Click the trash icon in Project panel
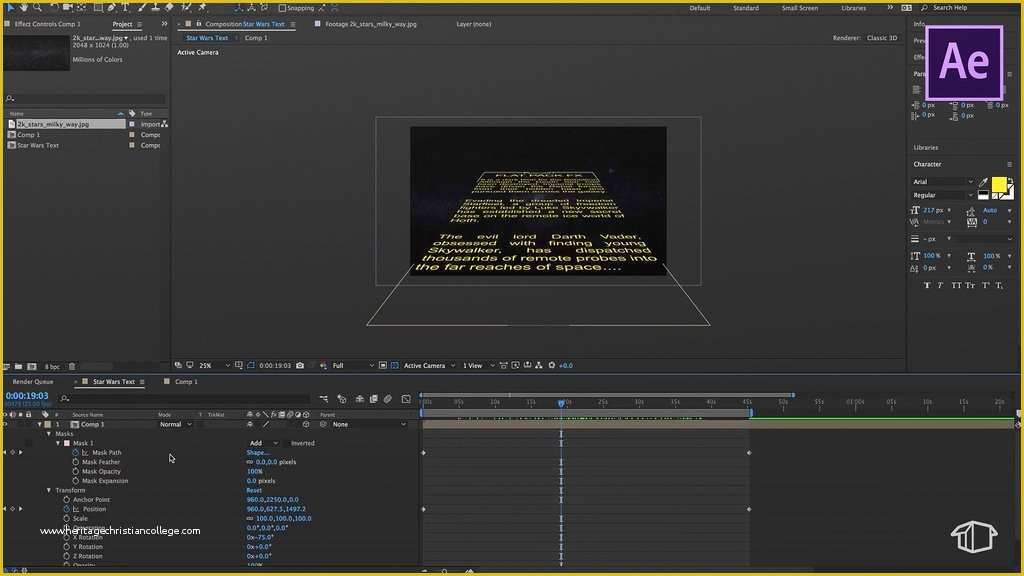 tap(72, 366)
